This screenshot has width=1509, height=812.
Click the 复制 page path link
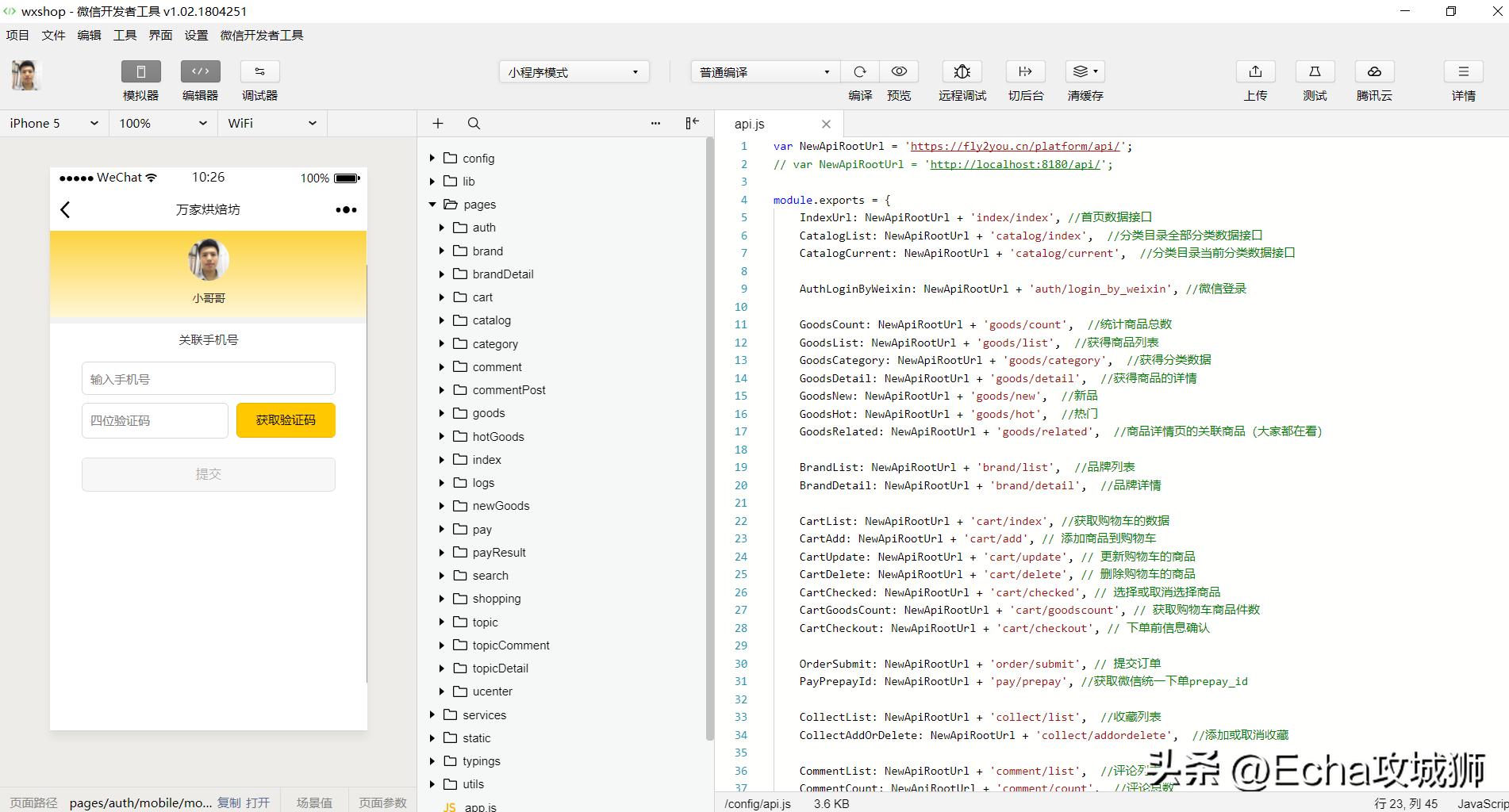pyautogui.click(x=228, y=802)
